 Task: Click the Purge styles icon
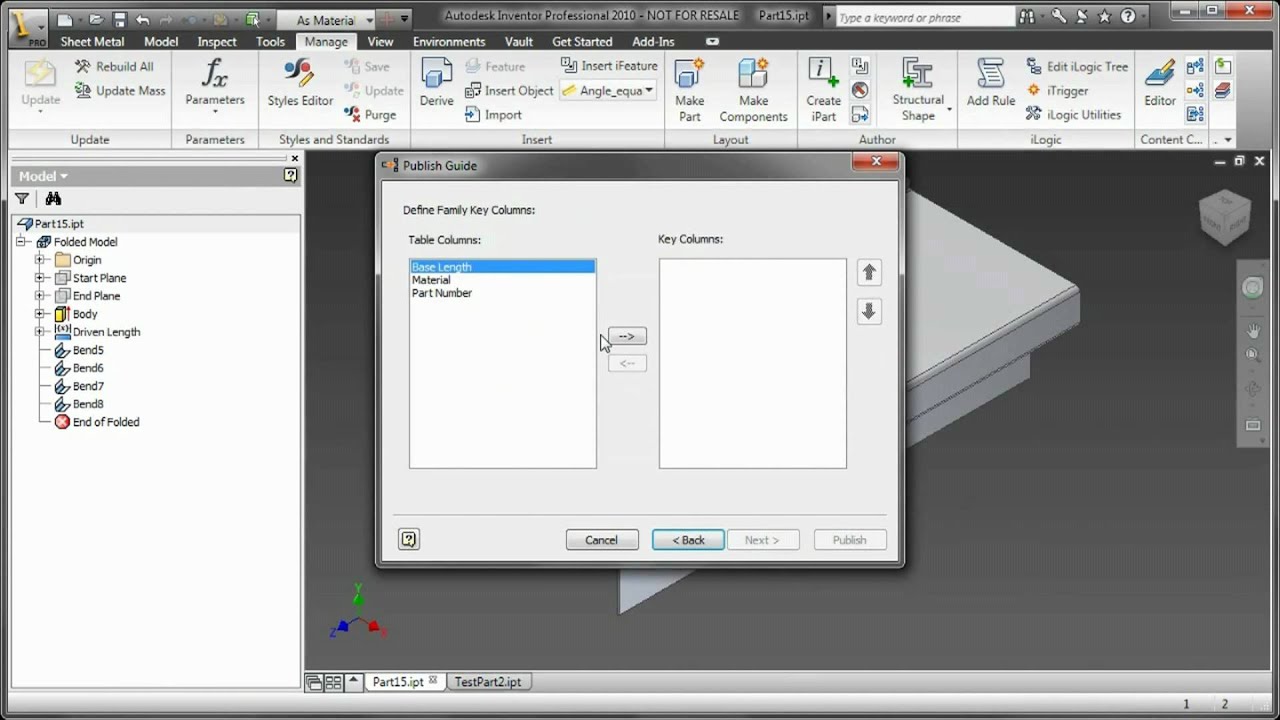click(x=352, y=114)
